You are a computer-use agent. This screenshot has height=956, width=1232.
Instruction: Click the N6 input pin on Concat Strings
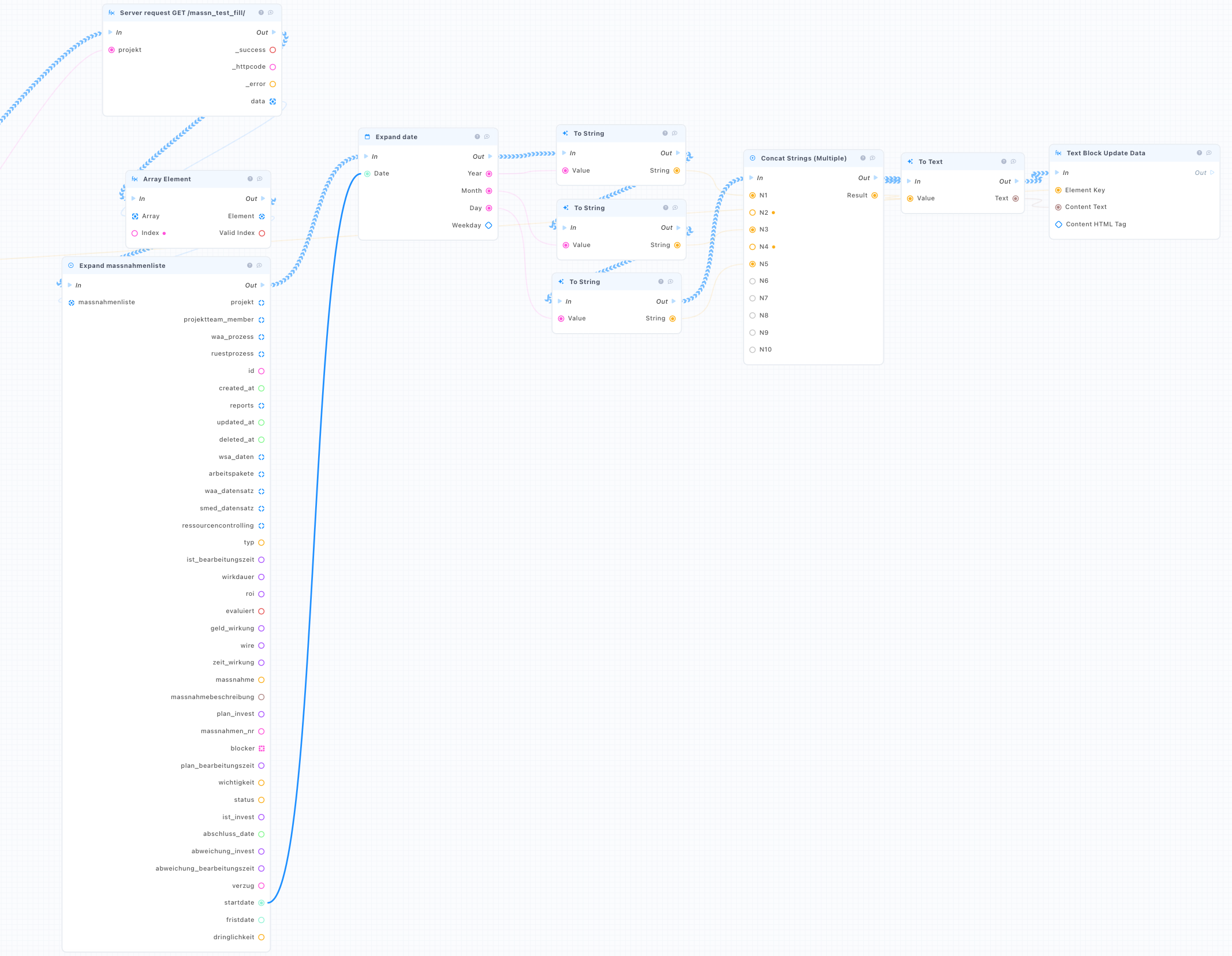(x=752, y=281)
